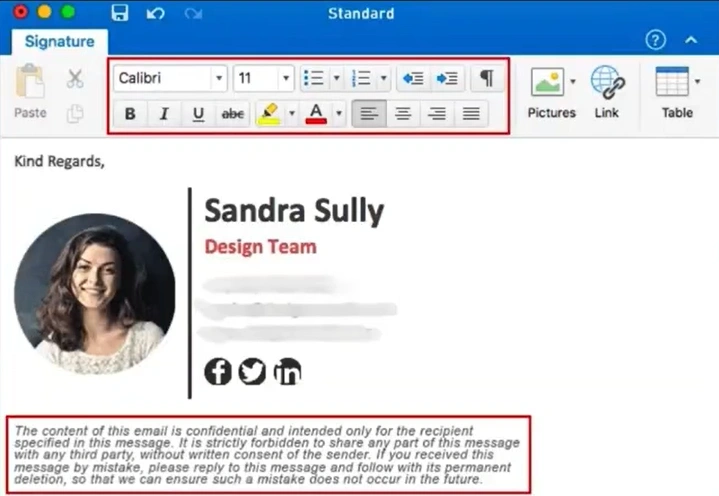
Task: Decrease the paragraph indent
Action: pos(413,78)
